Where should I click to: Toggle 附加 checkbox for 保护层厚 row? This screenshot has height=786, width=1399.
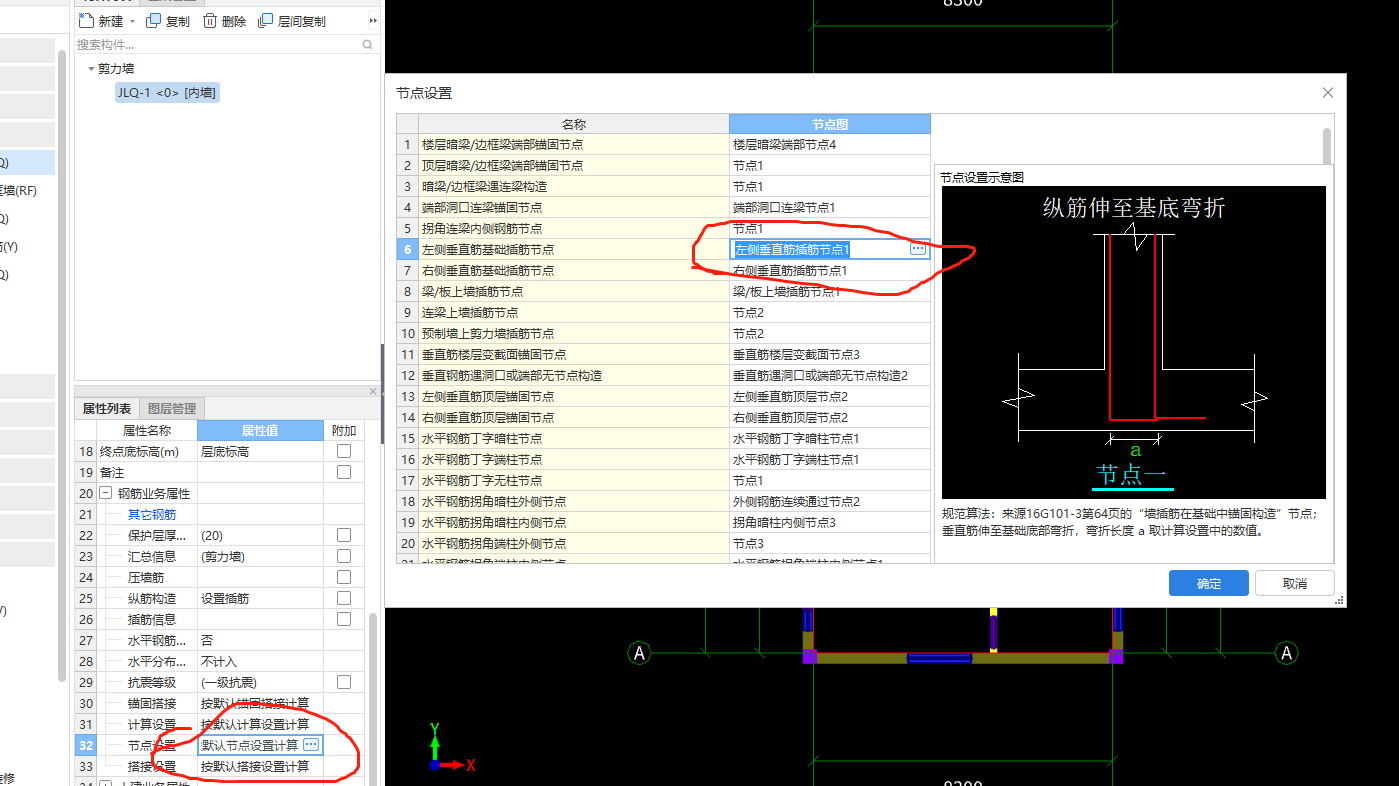point(344,535)
